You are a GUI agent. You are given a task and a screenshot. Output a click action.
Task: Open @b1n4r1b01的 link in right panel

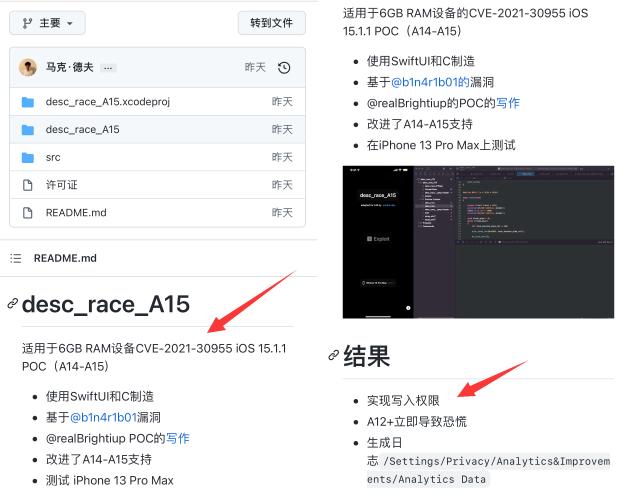(x=430, y=82)
